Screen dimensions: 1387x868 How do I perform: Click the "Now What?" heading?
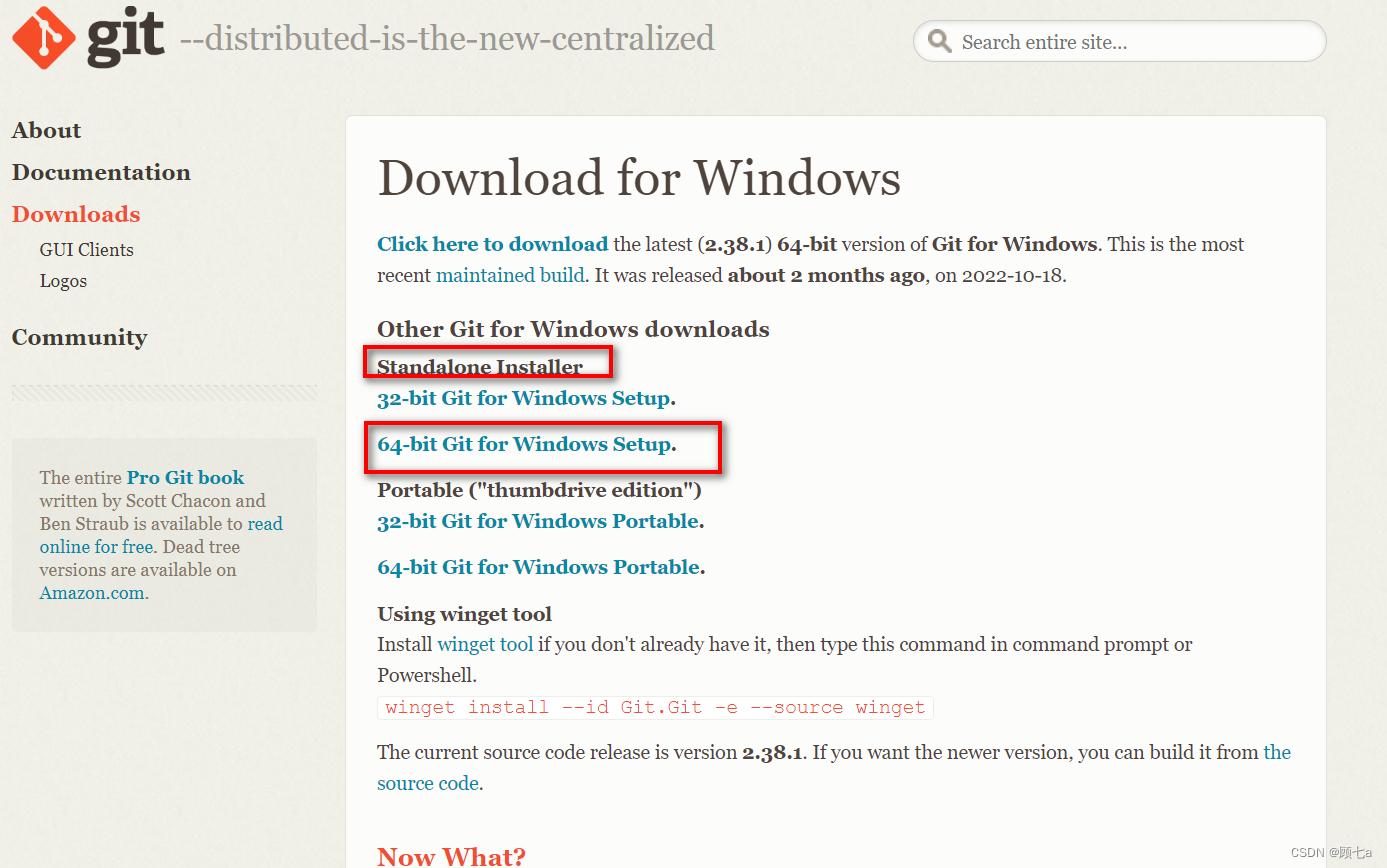point(451,856)
